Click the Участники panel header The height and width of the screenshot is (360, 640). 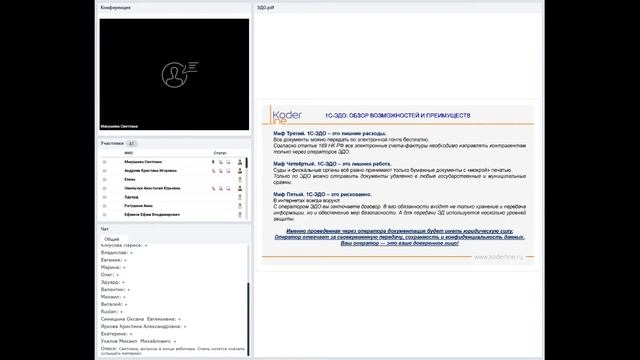pos(112,144)
